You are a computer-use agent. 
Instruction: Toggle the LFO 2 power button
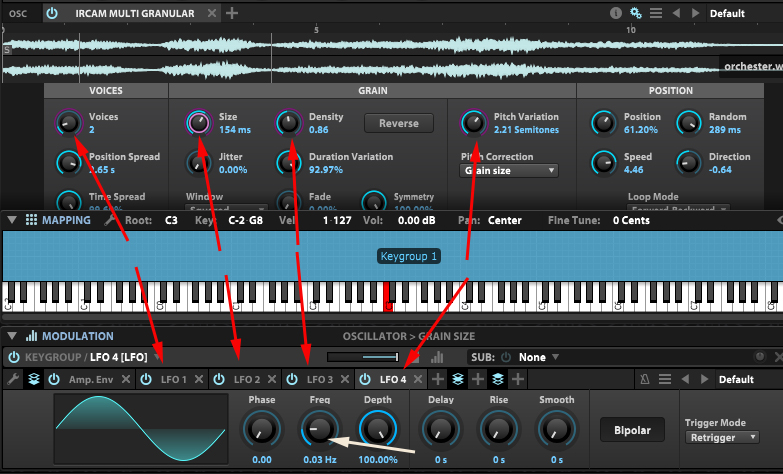tap(219, 380)
